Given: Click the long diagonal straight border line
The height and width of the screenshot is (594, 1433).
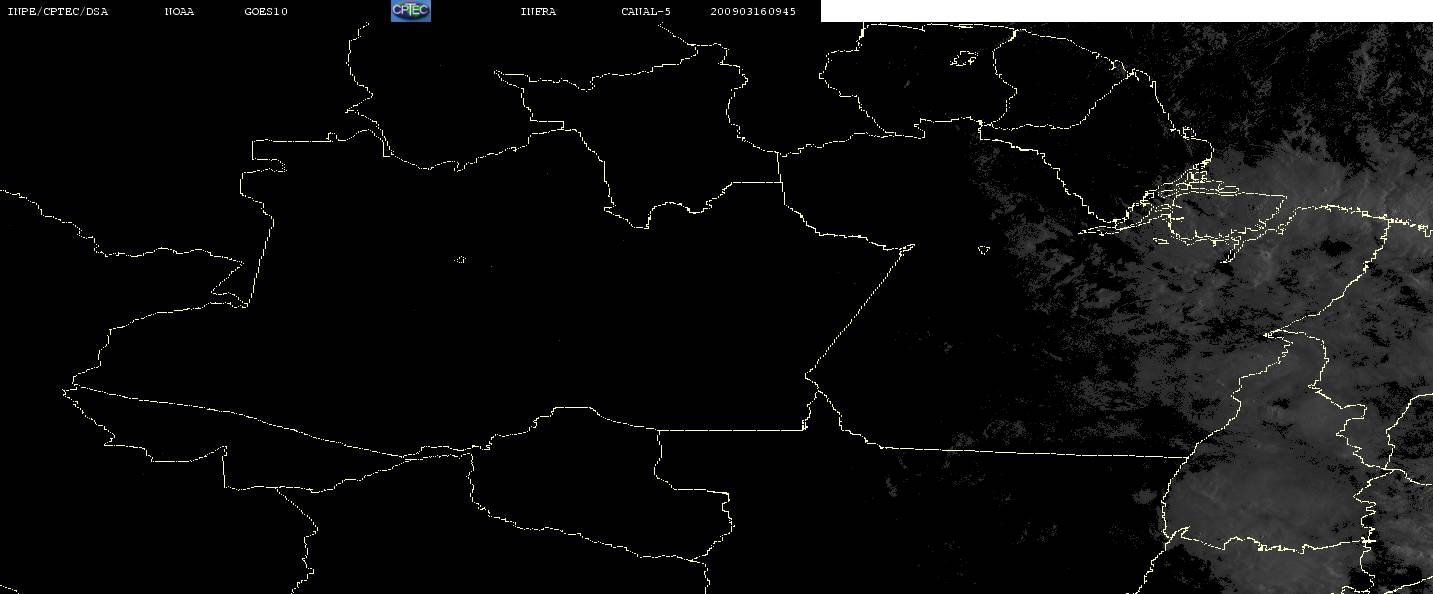Looking at the screenshot, I should click(859, 310).
